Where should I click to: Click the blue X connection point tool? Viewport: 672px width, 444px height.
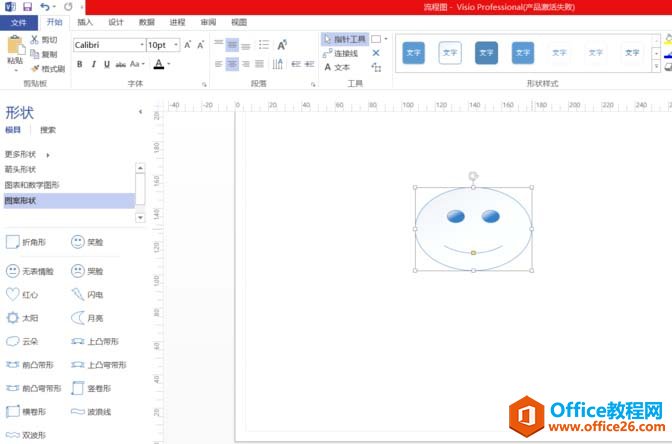click(376, 53)
